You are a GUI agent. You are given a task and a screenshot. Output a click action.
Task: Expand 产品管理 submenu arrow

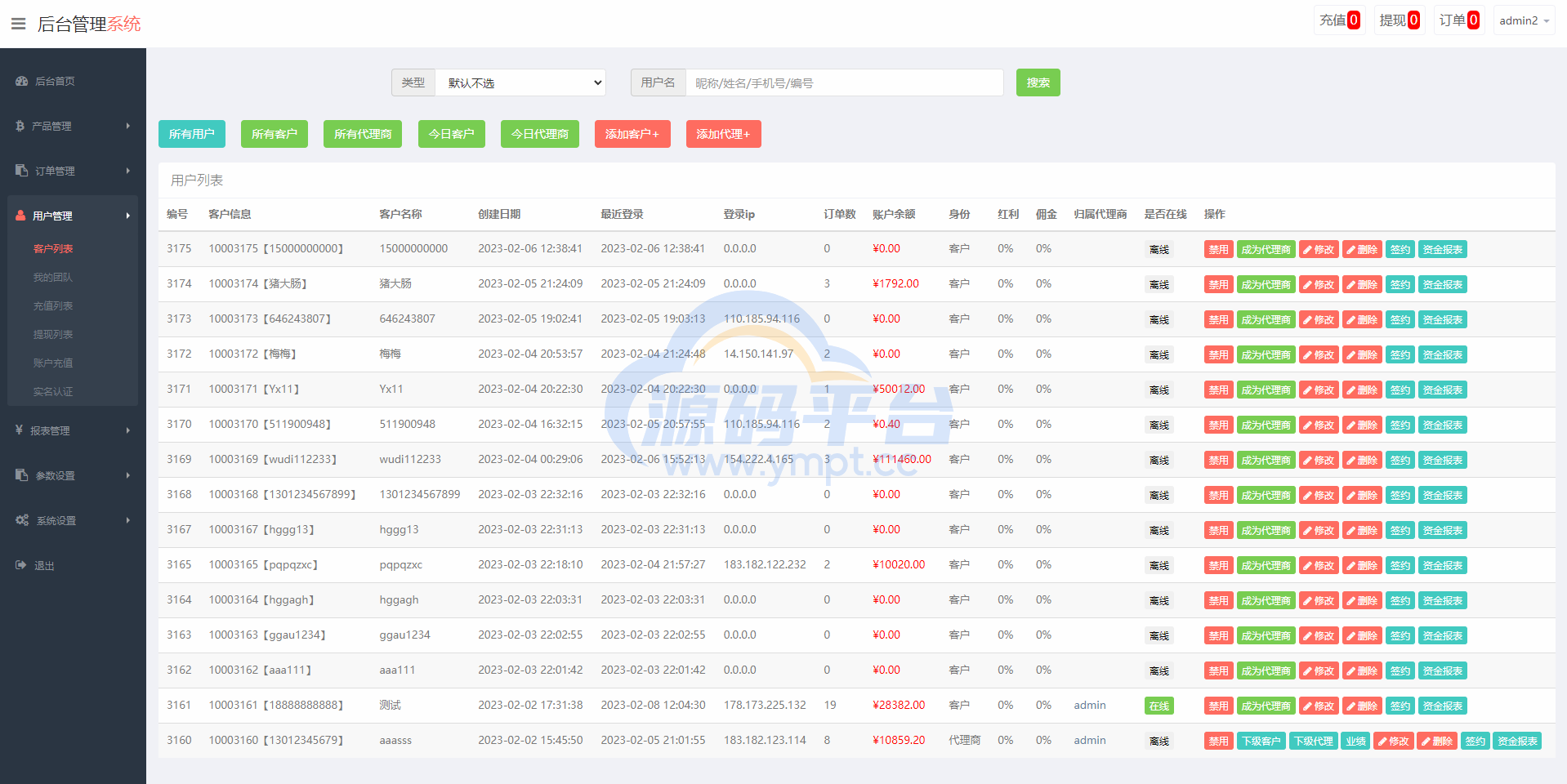click(x=128, y=126)
